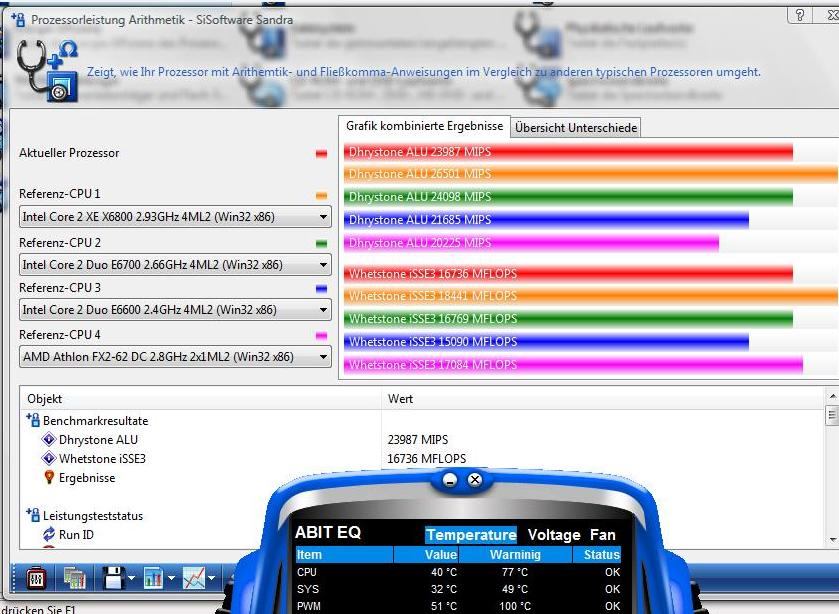Select the Run ID row
The image size is (839, 614).
pos(422,534)
